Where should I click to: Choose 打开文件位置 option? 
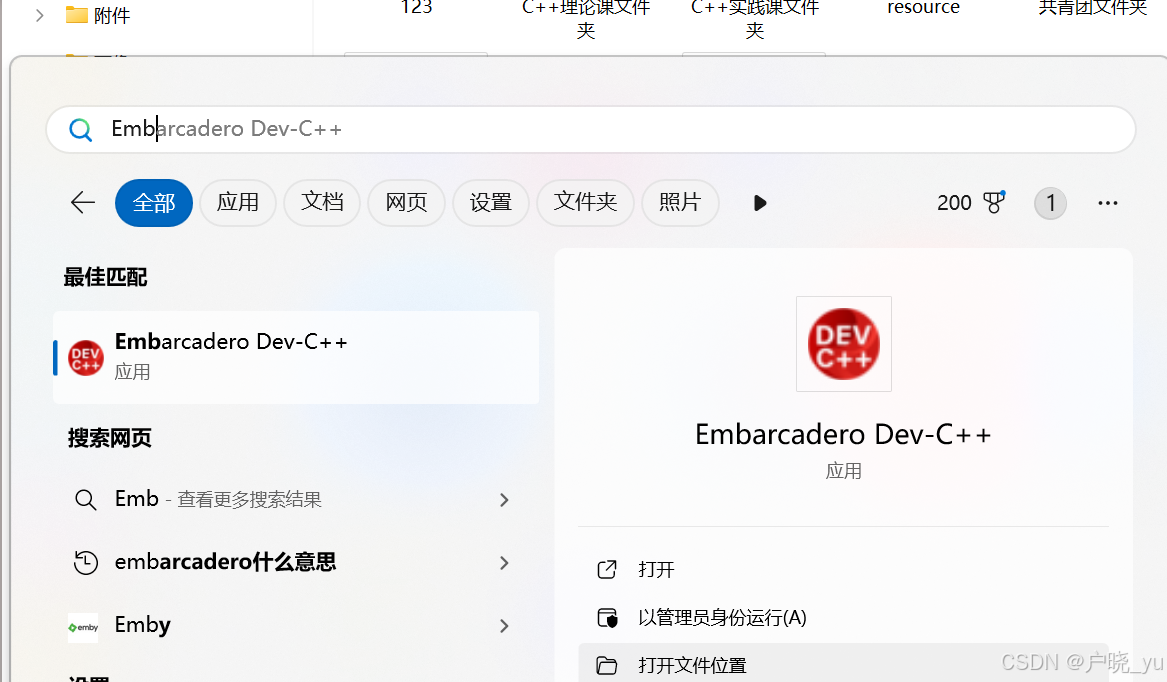[843, 664]
